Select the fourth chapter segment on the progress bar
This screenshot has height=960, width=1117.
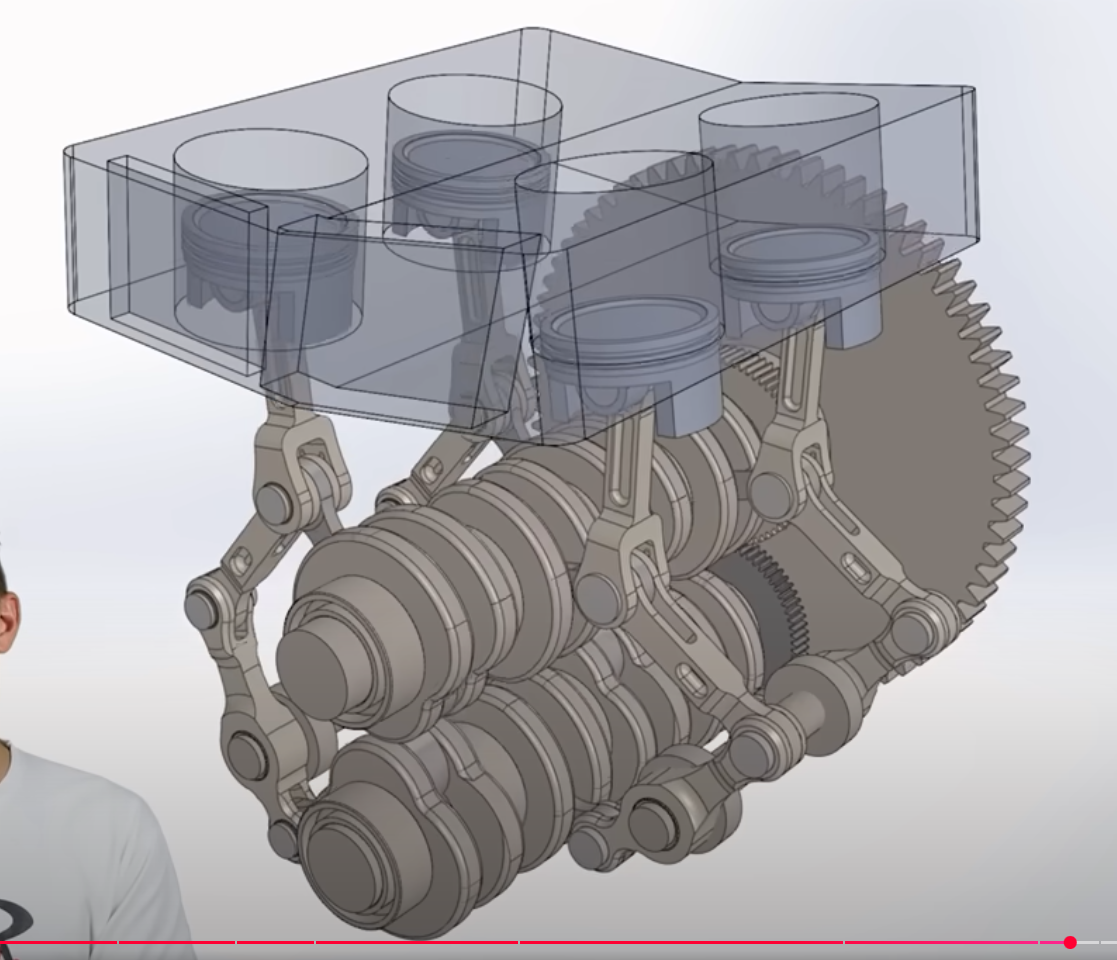(417, 942)
